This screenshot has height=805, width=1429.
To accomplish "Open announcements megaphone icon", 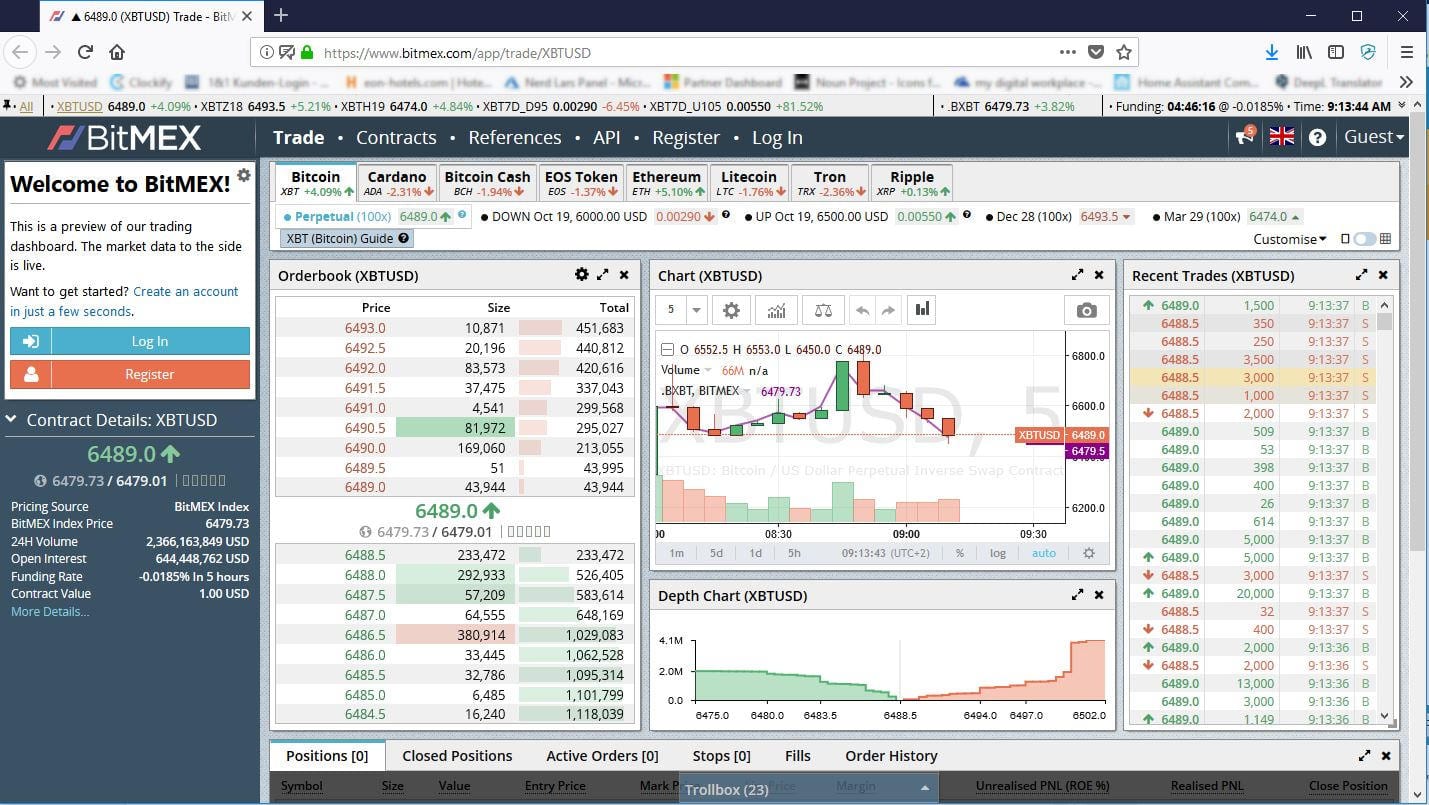I will (1244, 137).
